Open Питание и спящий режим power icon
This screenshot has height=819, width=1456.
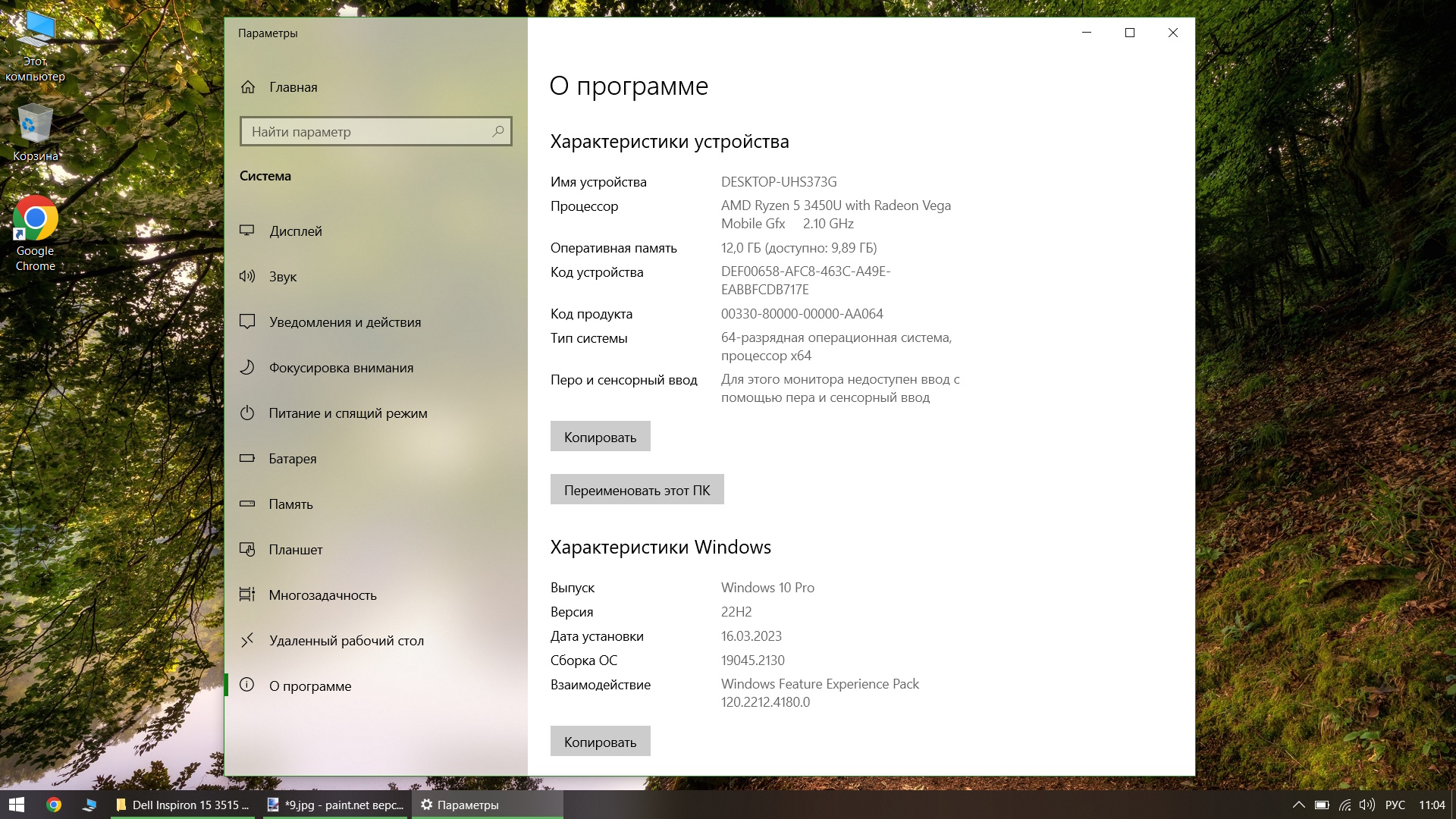tap(247, 413)
